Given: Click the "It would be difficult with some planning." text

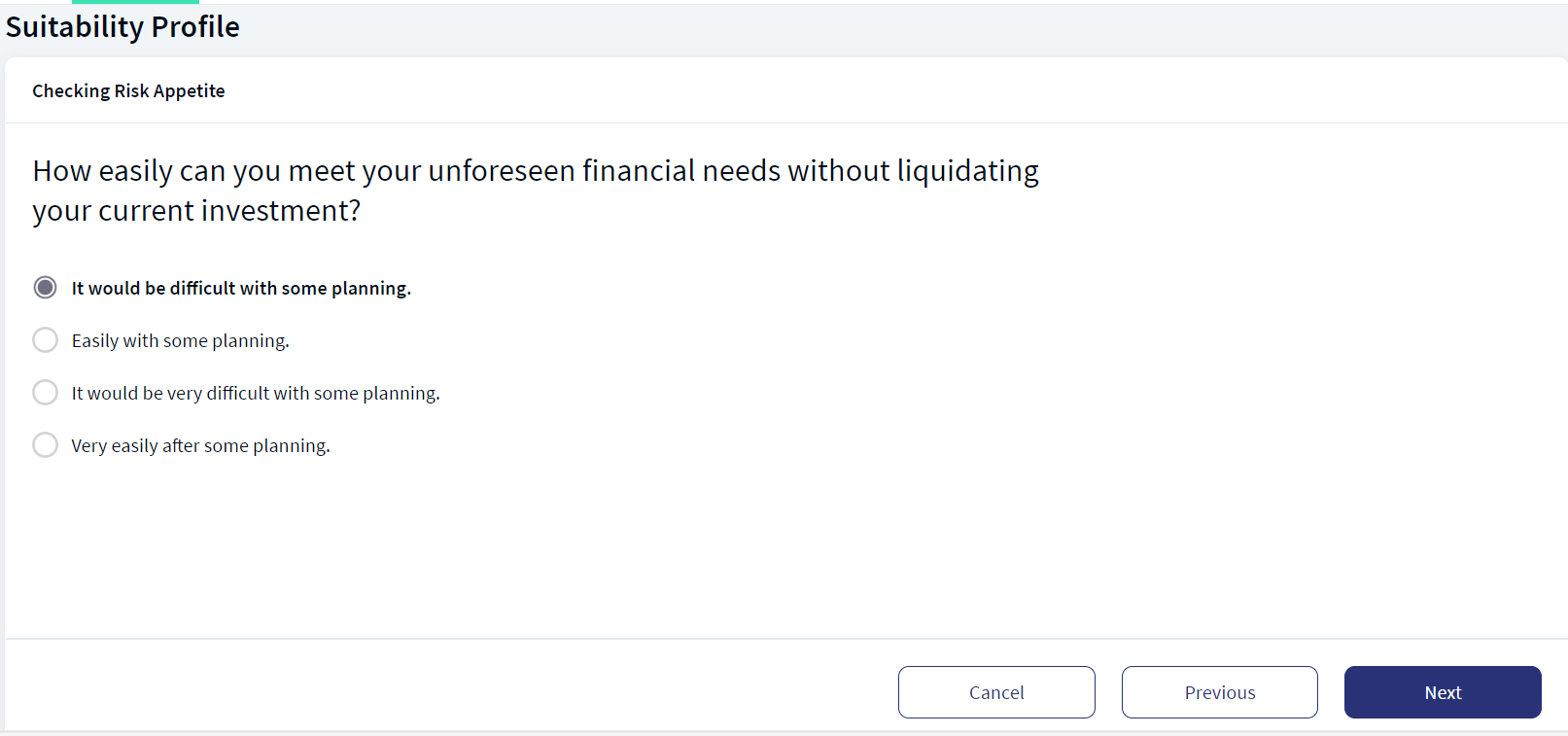Looking at the screenshot, I should (241, 289).
